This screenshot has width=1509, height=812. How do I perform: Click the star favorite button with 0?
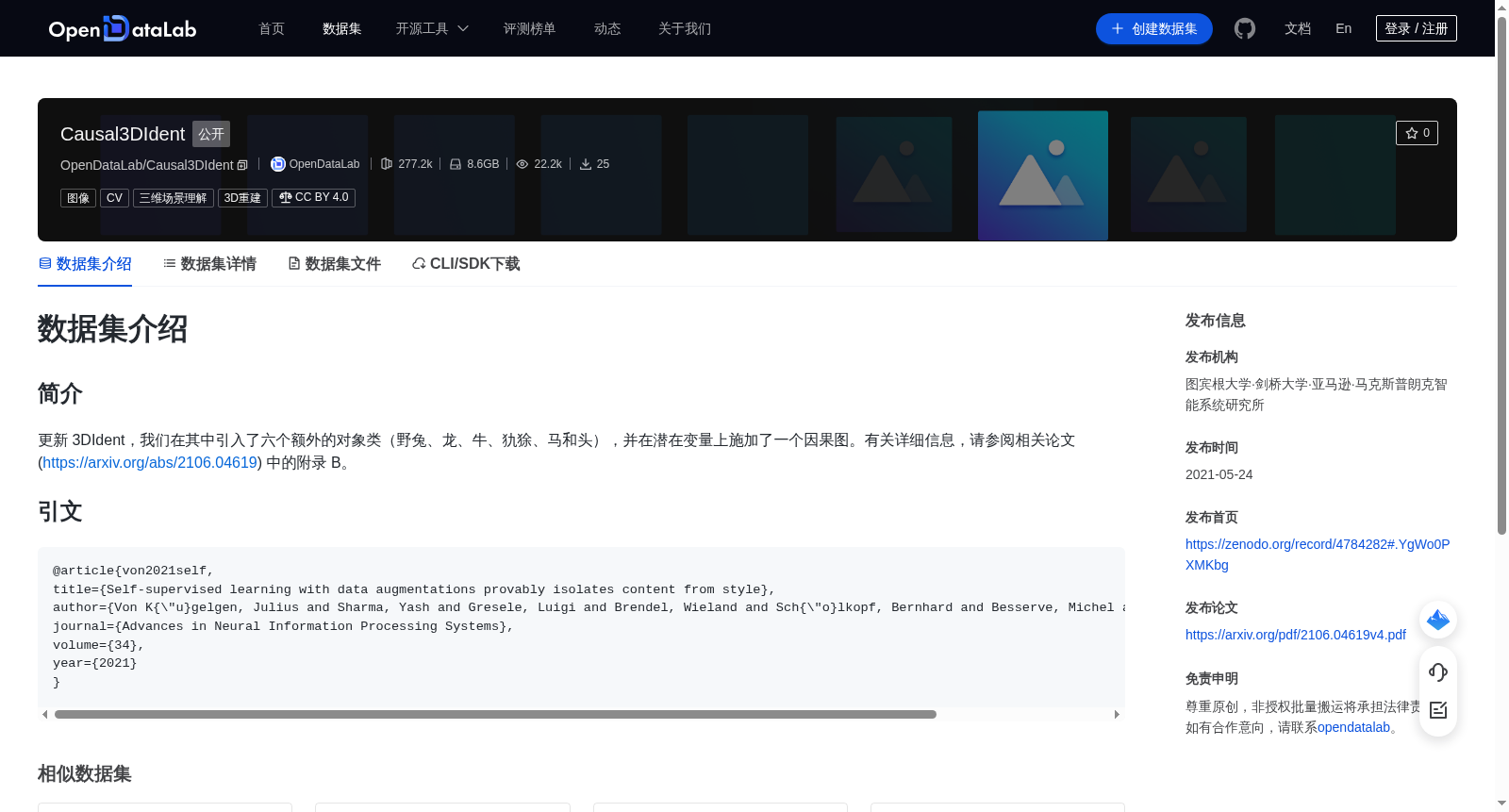(1417, 133)
